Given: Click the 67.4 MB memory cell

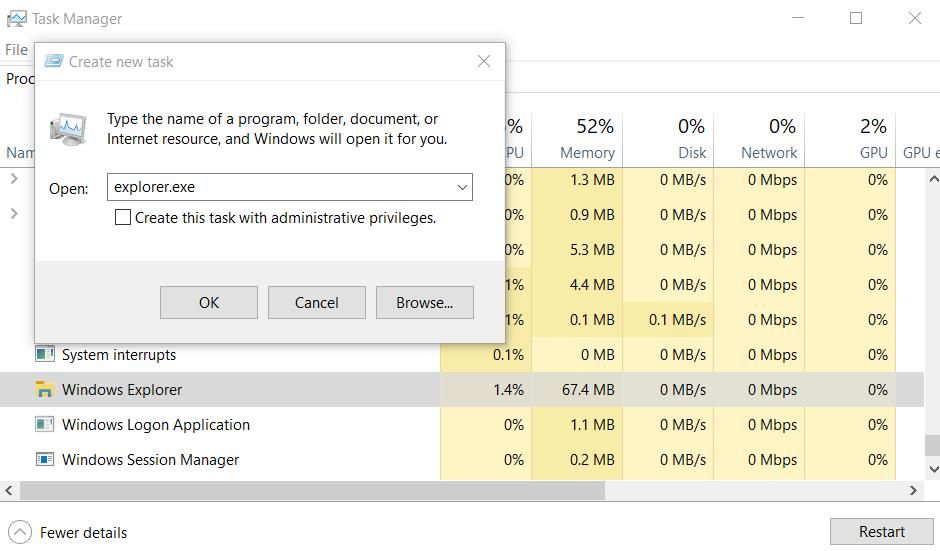Looking at the screenshot, I should (x=577, y=390).
